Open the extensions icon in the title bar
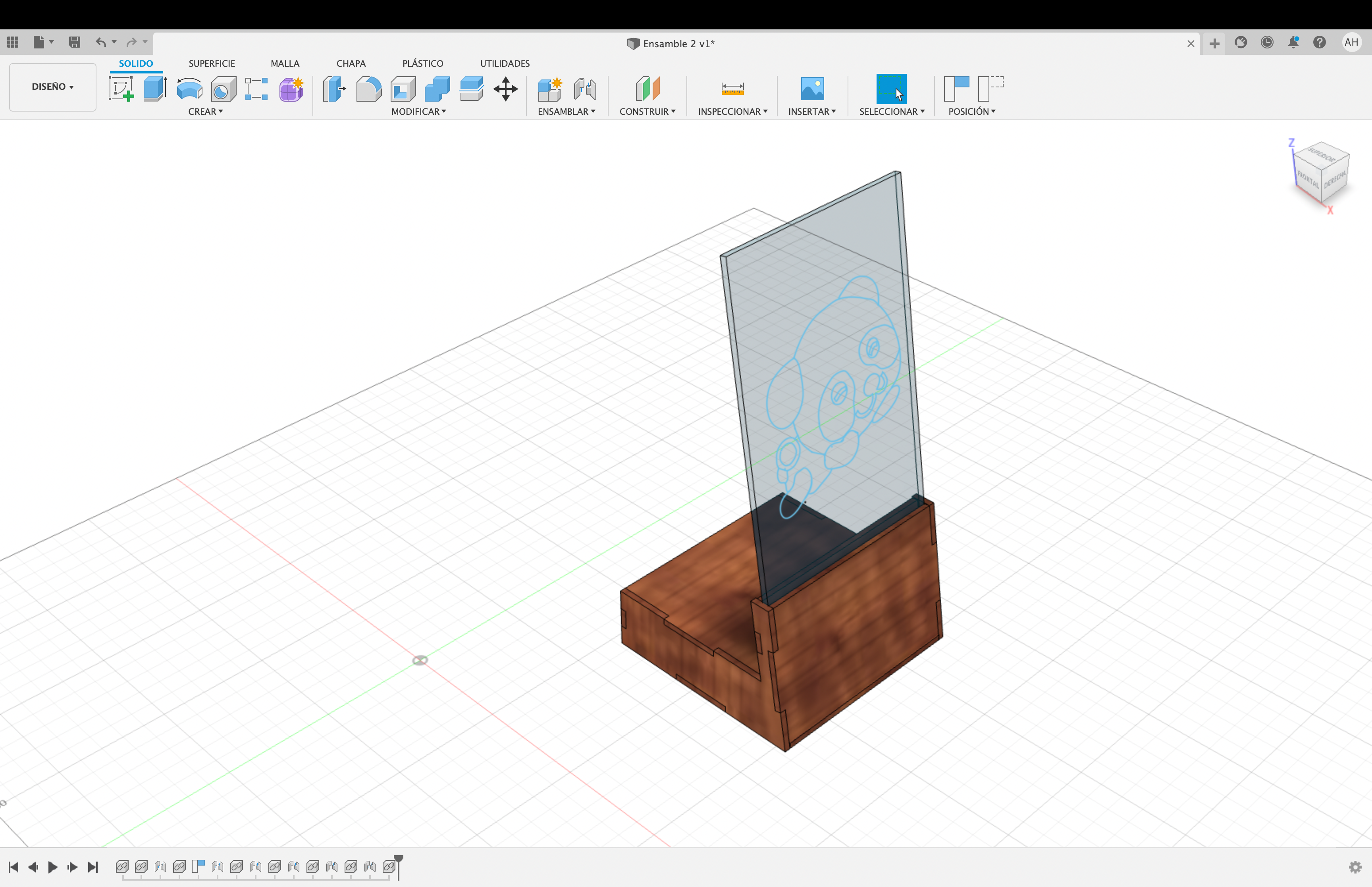The width and height of the screenshot is (1372, 887). pos(1241,42)
